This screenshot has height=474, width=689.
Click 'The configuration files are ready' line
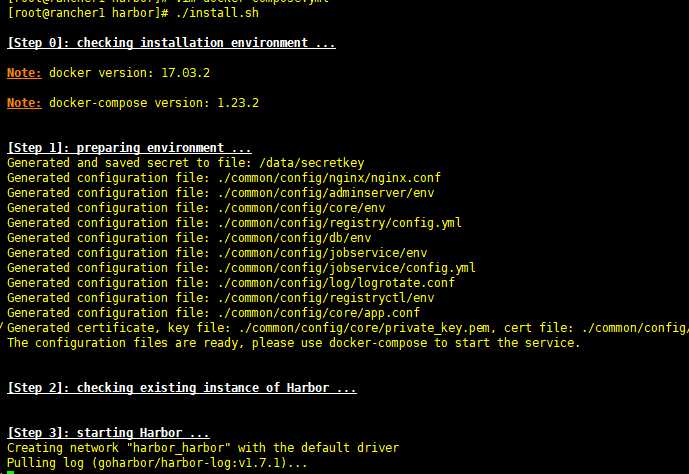(x=294, y=343)
